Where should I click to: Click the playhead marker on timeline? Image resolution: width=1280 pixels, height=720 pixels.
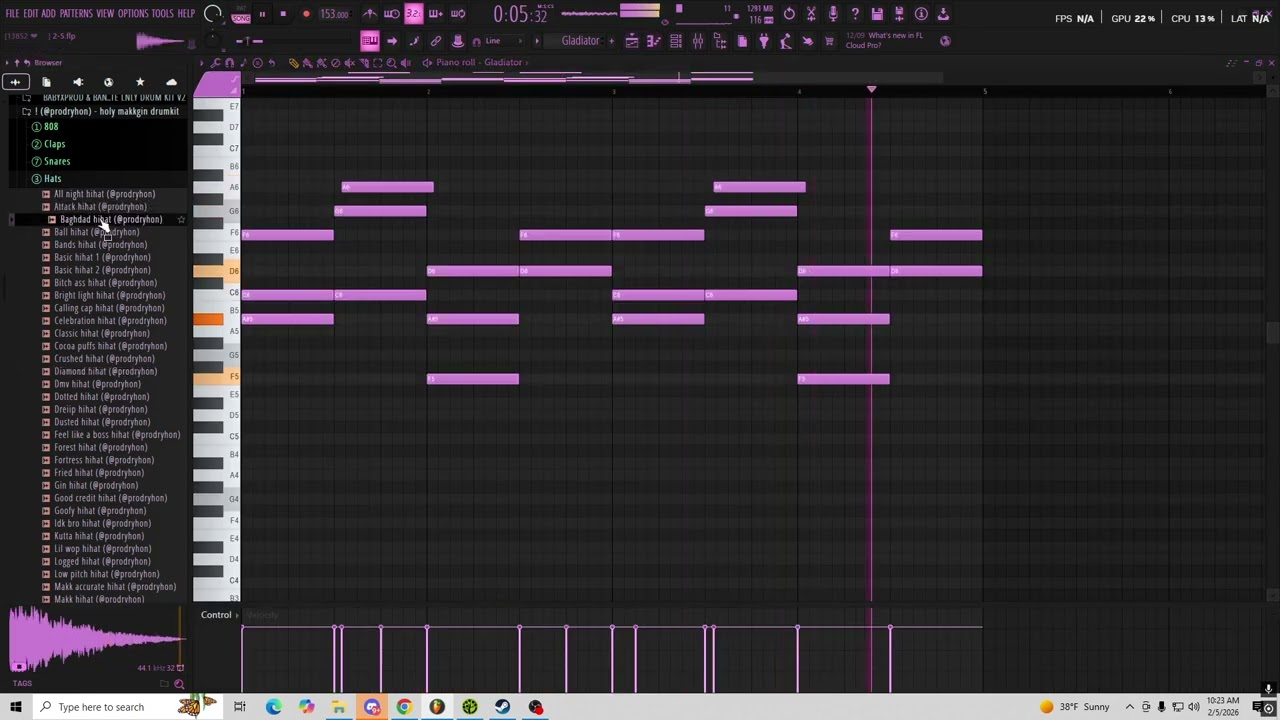871,90
